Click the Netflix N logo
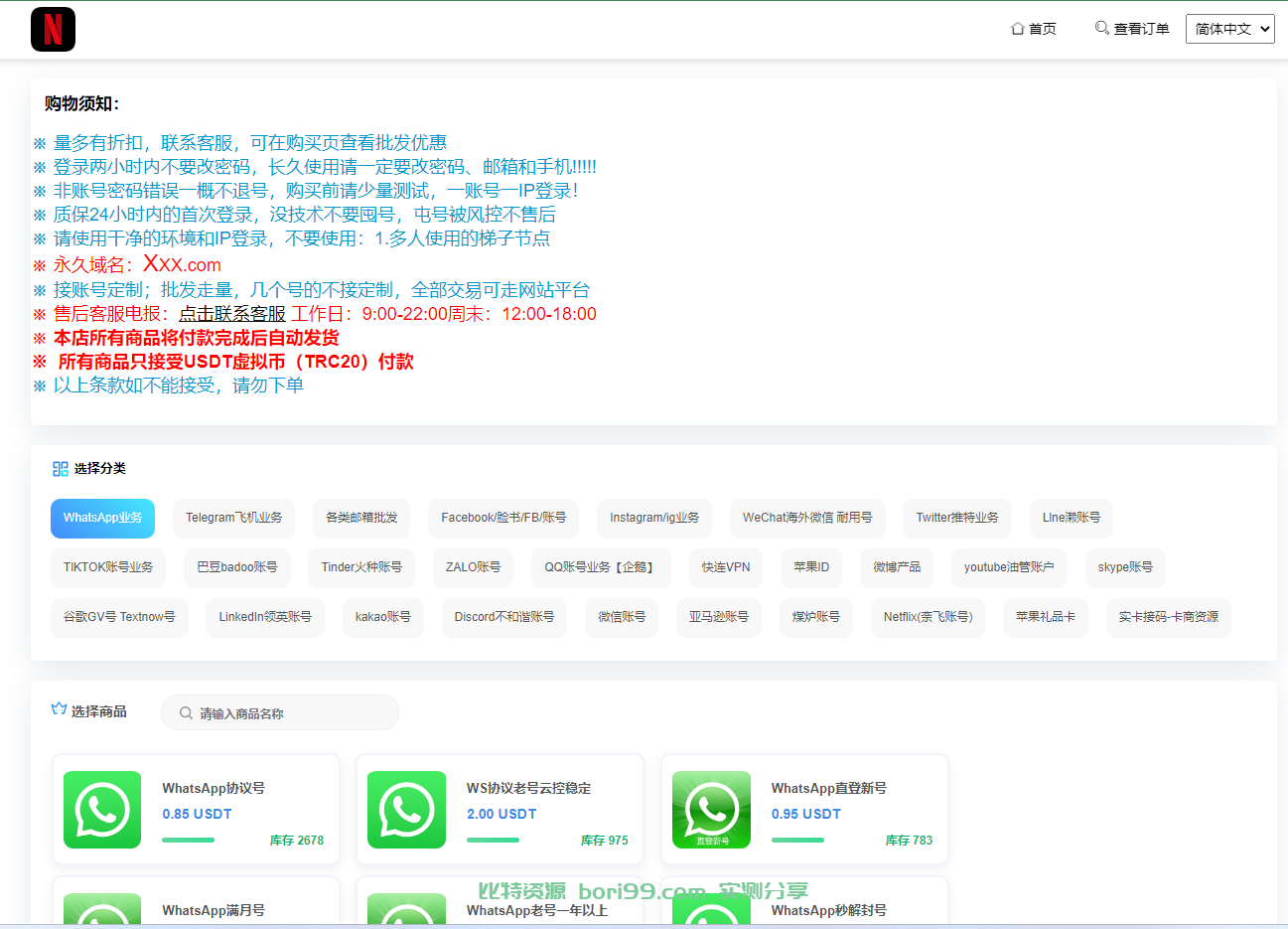 (53, 29)
